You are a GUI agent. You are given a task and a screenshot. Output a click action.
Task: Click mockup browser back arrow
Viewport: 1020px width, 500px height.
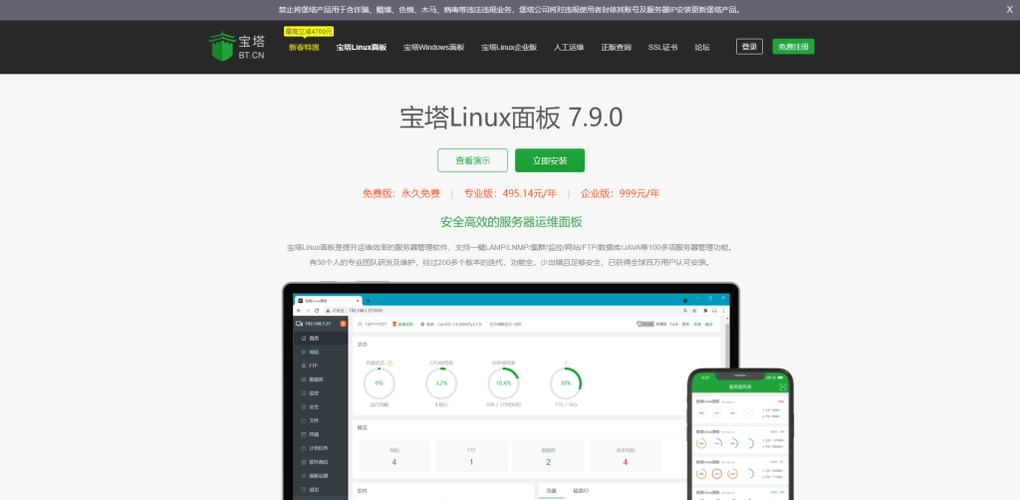click(x=299, y=311)
